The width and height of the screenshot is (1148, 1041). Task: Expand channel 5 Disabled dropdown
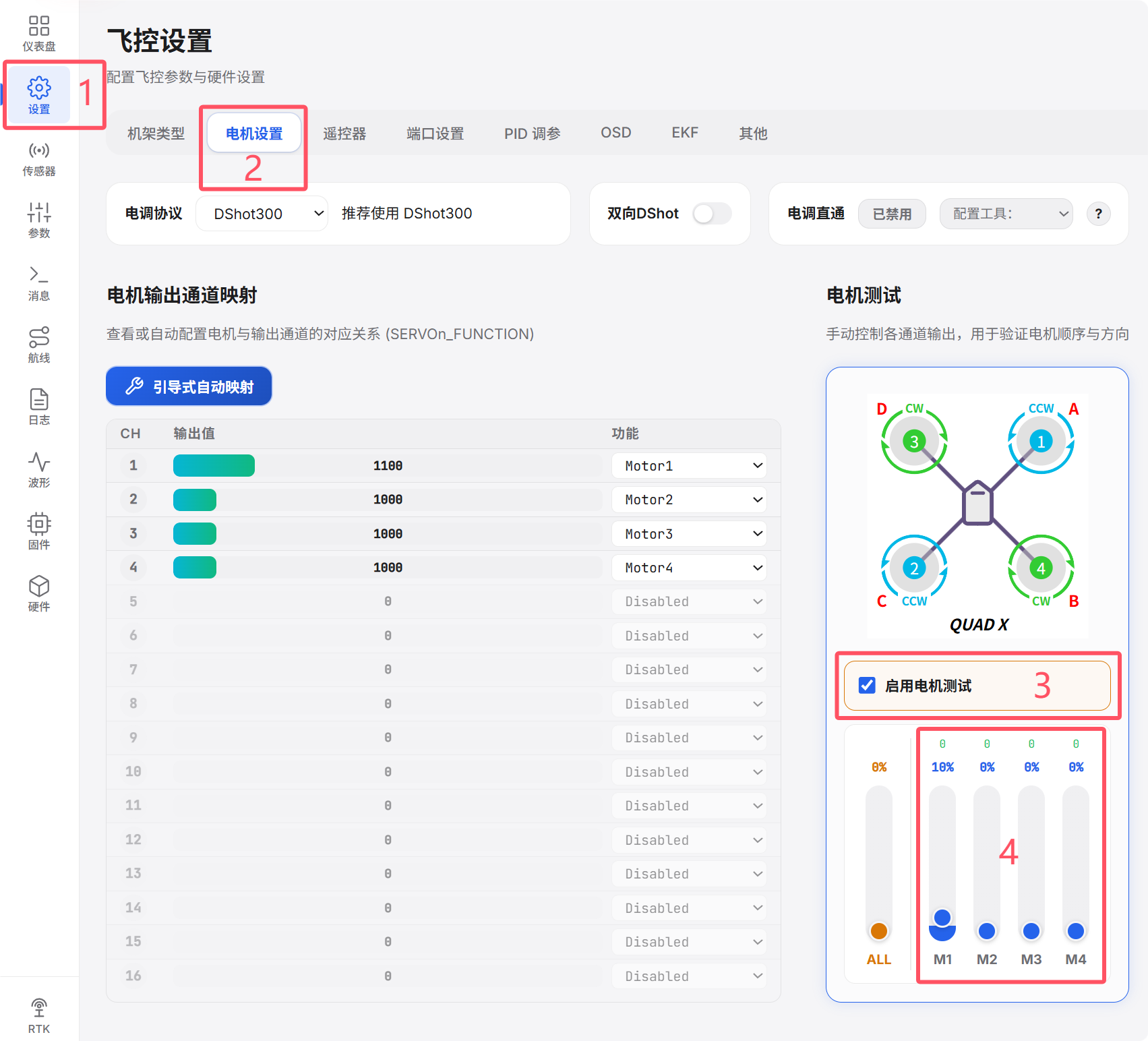(x=689, y=601)
